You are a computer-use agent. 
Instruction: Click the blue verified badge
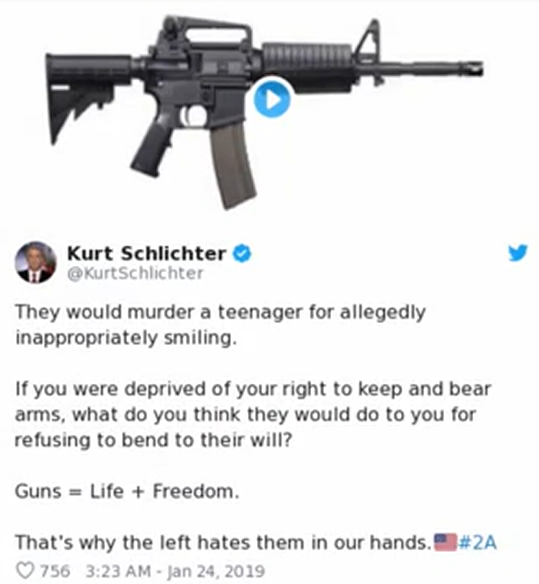tap(242, 253)
